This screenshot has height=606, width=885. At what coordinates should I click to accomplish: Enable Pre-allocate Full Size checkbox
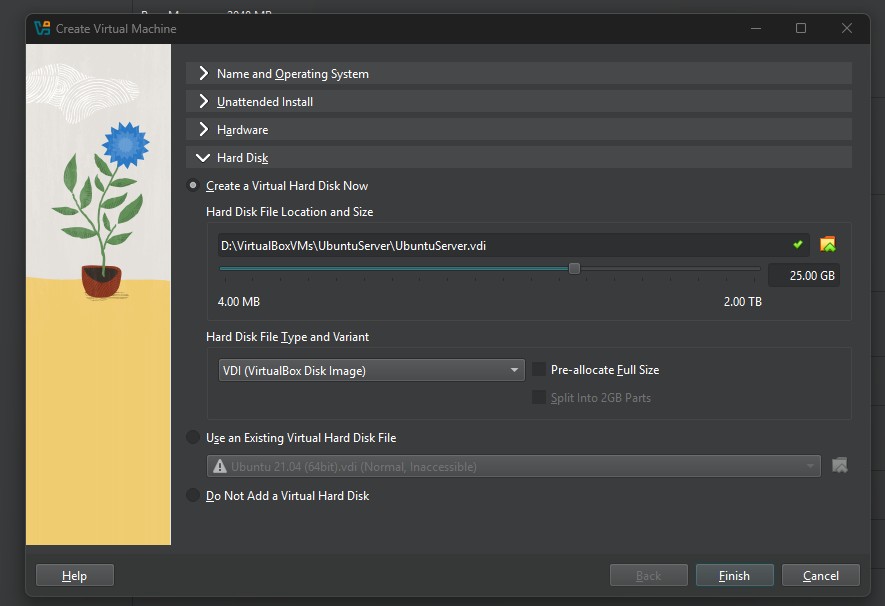coord(539,370)
